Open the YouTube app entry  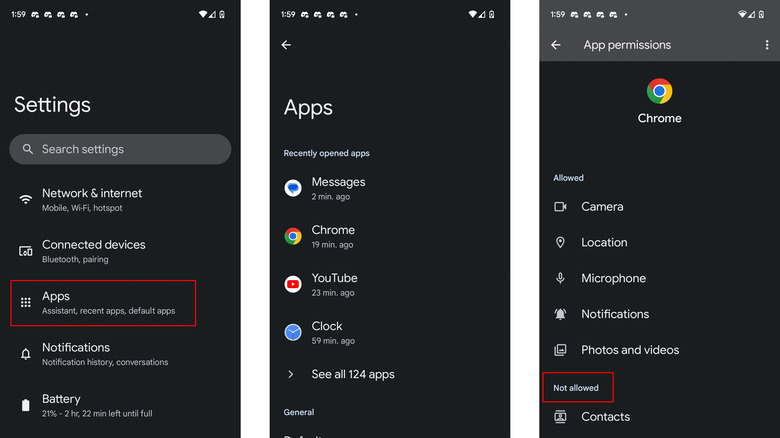(390, 284)
